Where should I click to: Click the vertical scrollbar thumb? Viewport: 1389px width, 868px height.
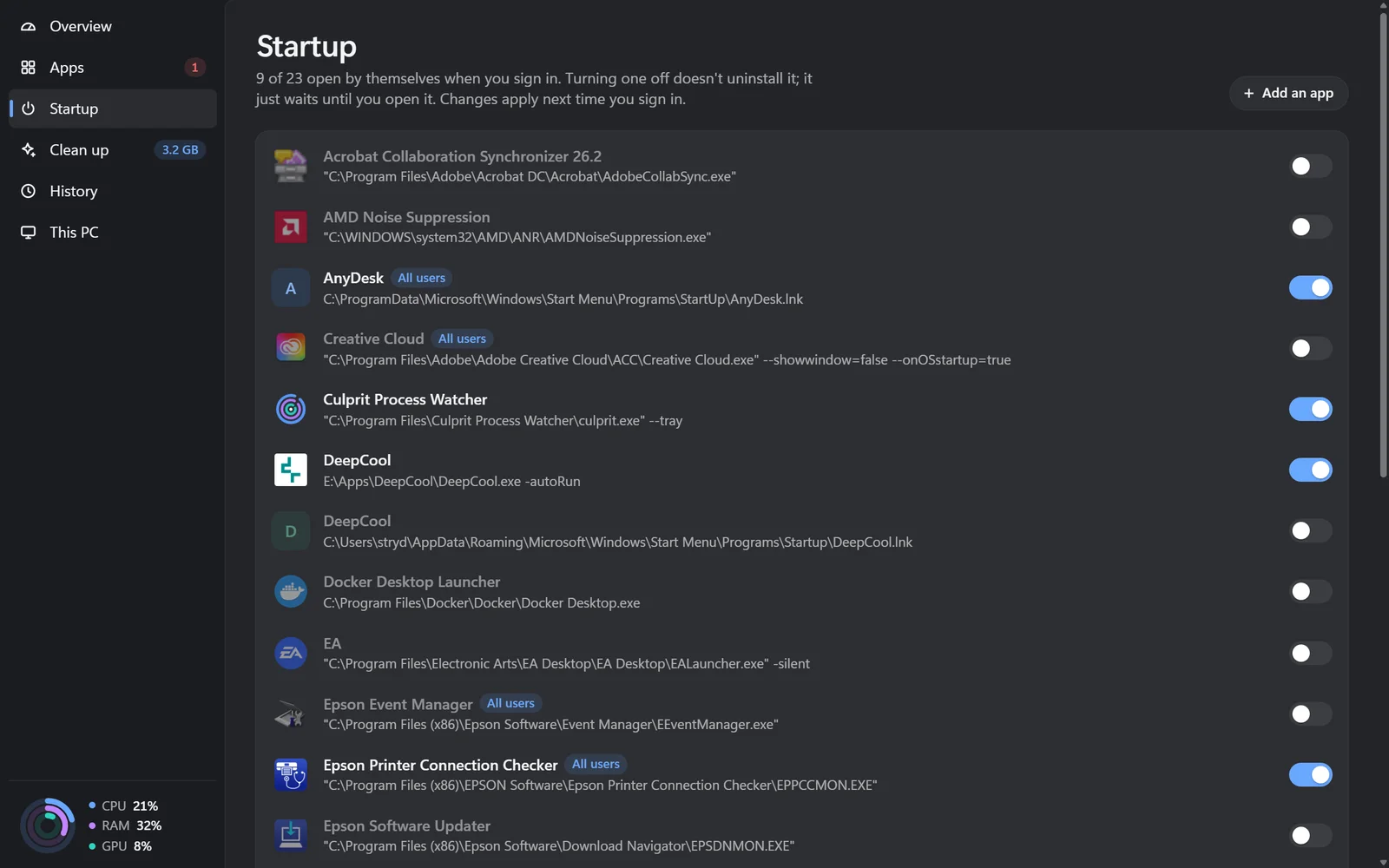(1383, 243)
